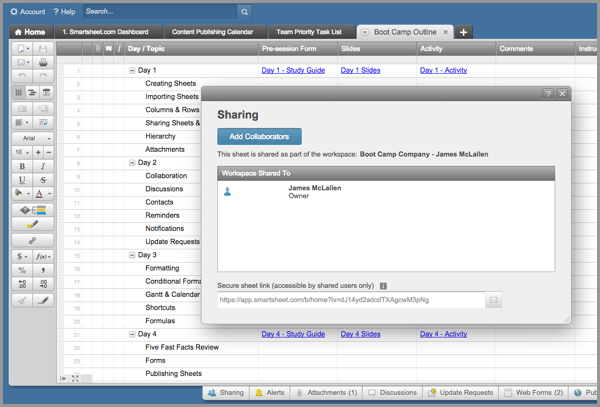The height and width of the screenshot is (407, 600).
Task: Collapse the Day 2 section
Action: [x=132, y=162]
